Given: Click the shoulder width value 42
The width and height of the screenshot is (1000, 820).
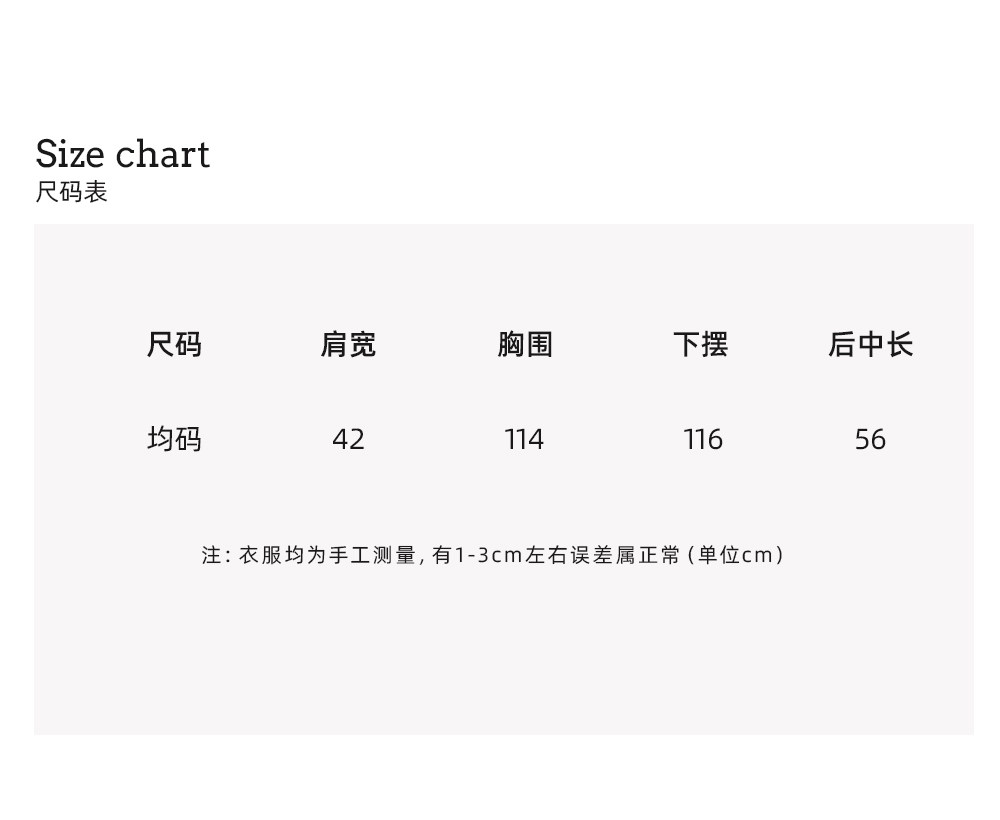Looking at the screenshot, I should tap(348, 440).
